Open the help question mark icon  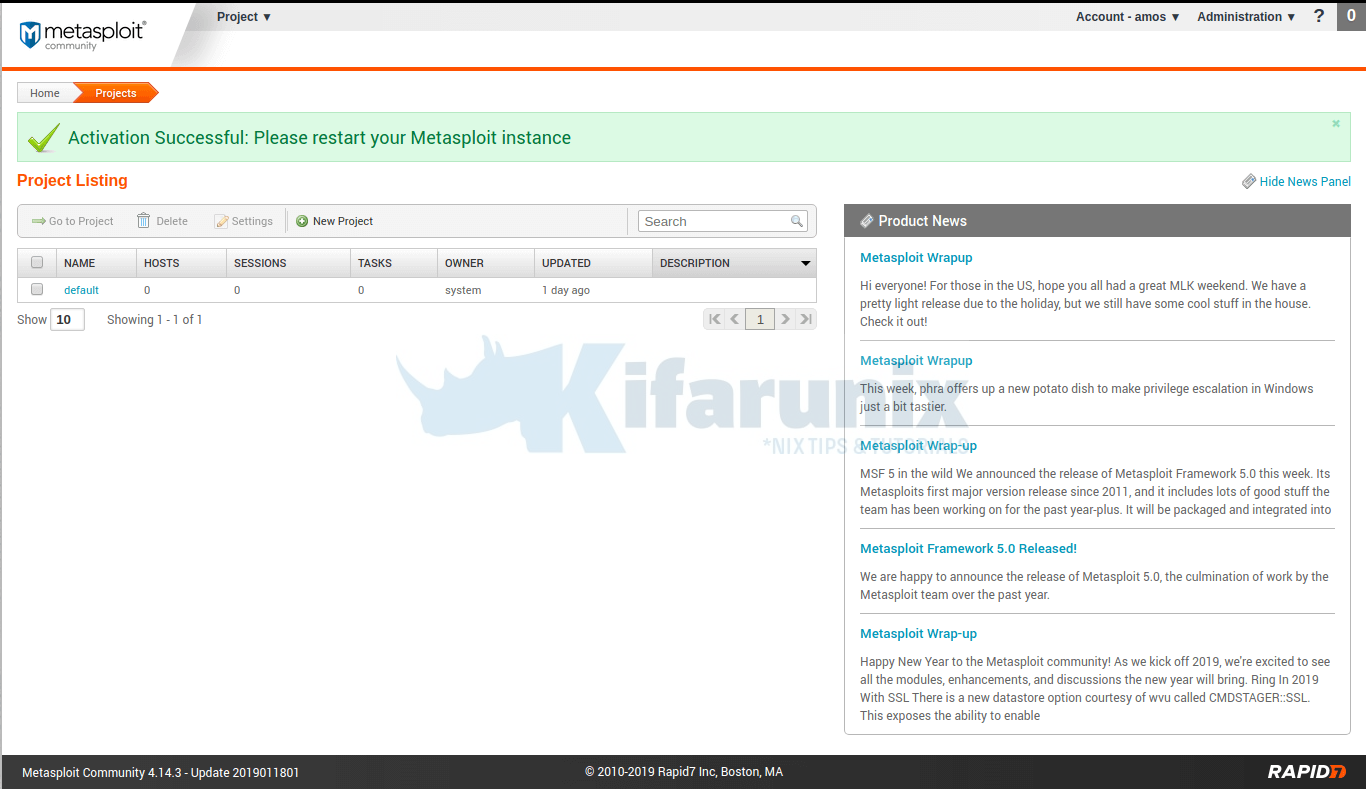1319,16
